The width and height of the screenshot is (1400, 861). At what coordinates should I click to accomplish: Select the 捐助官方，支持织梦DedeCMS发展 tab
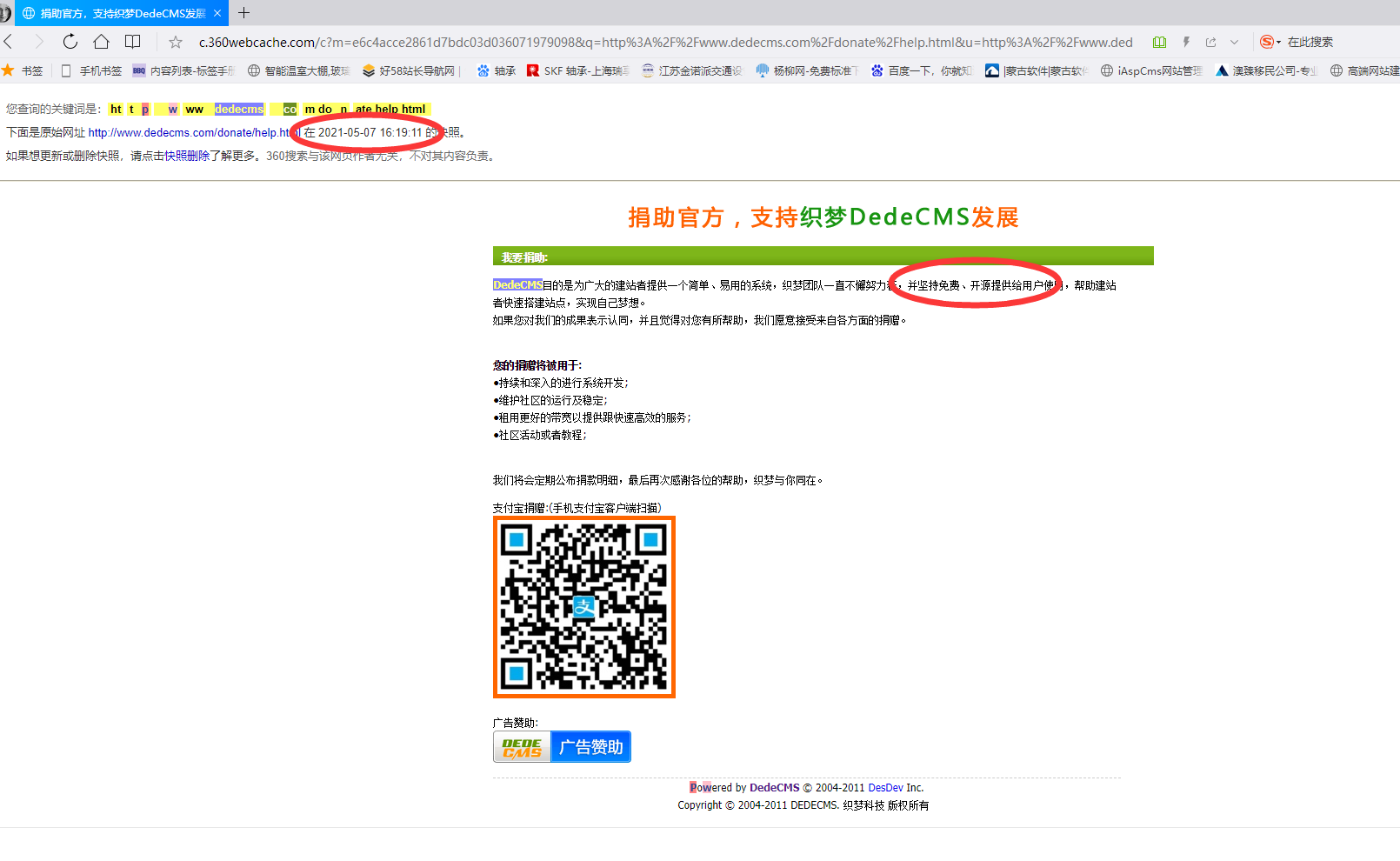(x=122, y=13)
